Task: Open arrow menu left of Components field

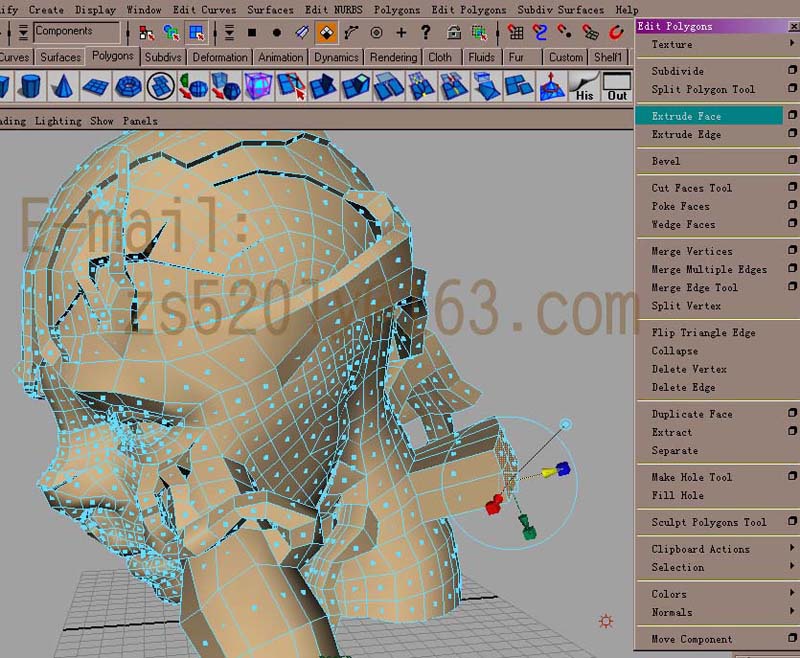Action: 23,33
